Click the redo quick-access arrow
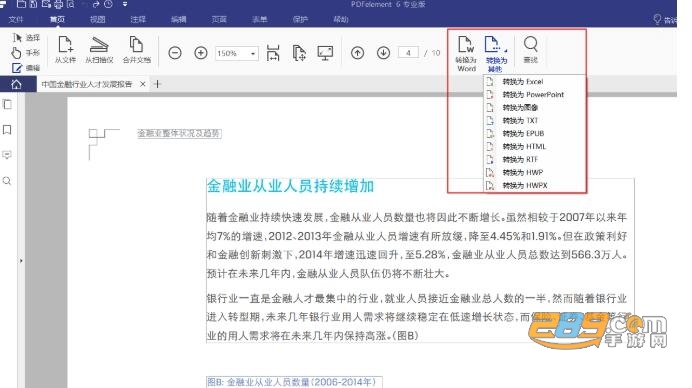 tap(96, 4)
